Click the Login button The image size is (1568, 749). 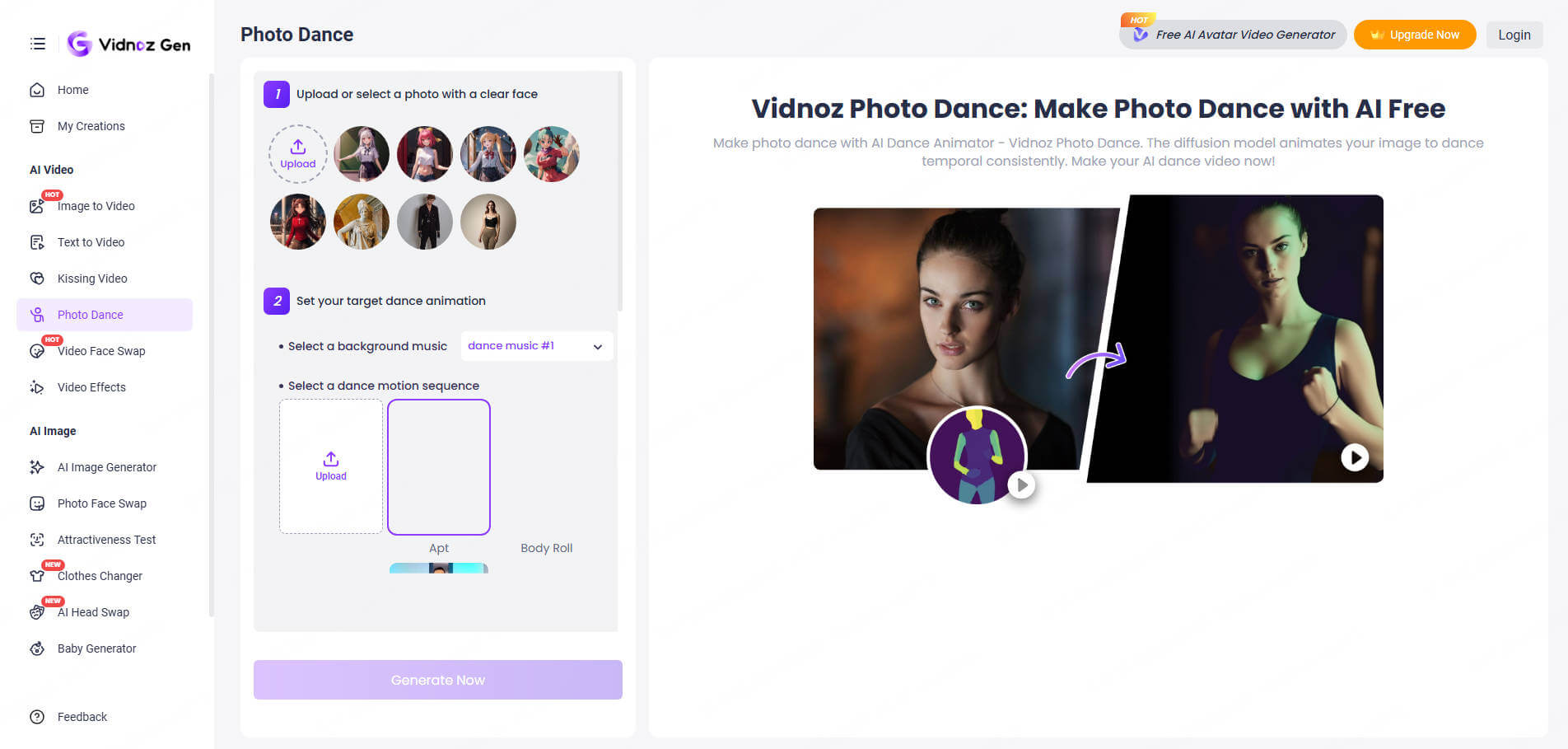[1514, 35]
